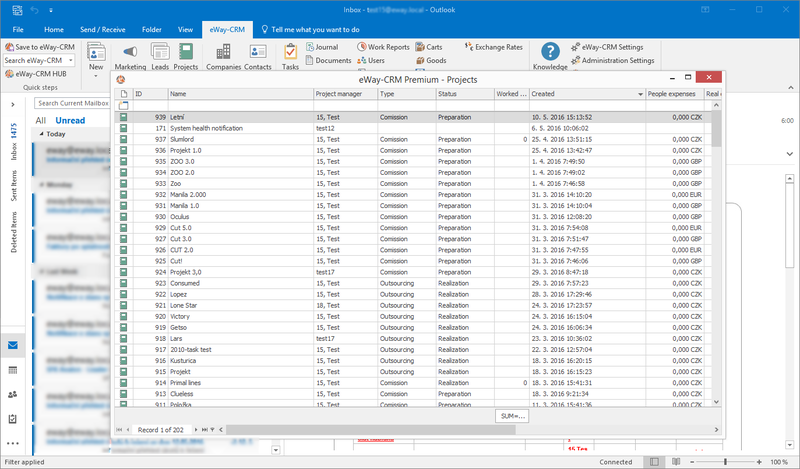The width and height of the screenshot is (800, 469).
Task: Select project row 'Kusturica'
Action: click(x=413, y=361)
